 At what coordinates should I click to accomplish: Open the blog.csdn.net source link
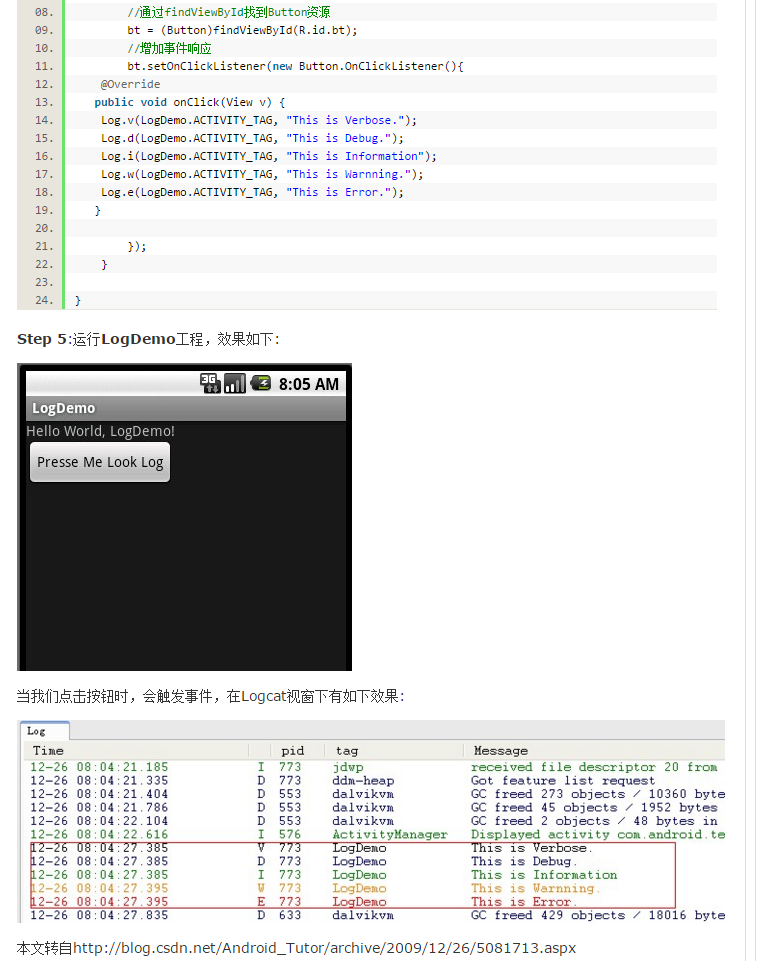324,948
